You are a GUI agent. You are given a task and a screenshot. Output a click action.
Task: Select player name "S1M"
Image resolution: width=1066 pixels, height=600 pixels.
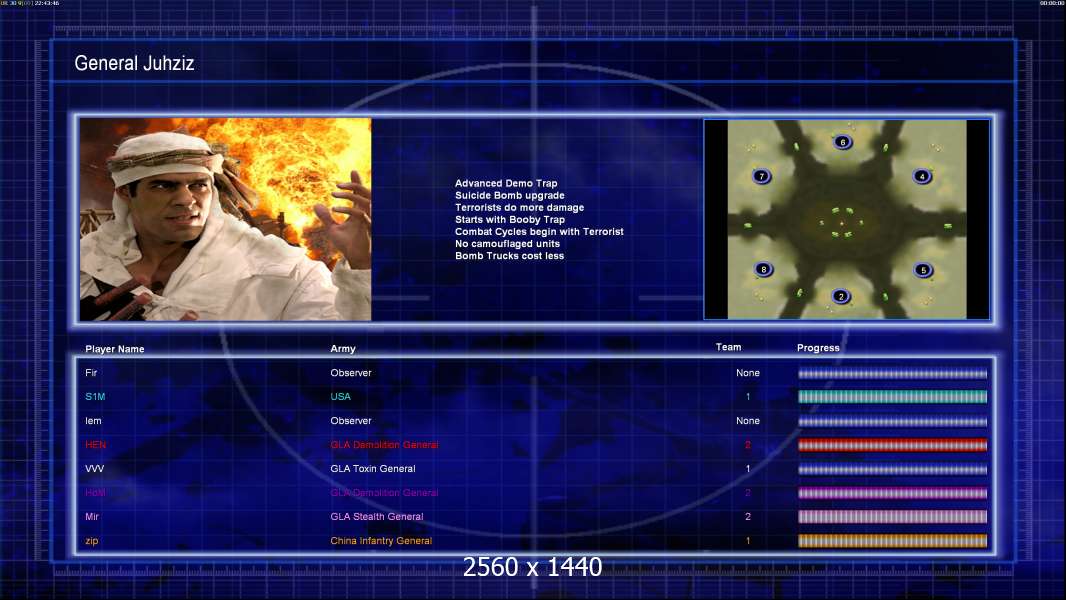coord(95,397)
